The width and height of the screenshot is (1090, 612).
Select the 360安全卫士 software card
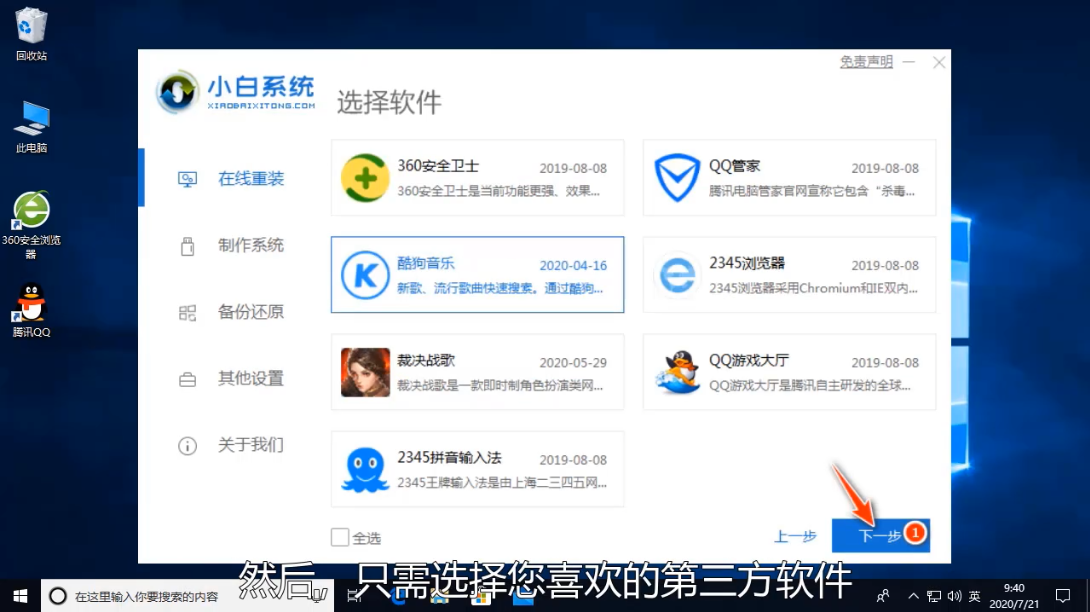point(478,177)
